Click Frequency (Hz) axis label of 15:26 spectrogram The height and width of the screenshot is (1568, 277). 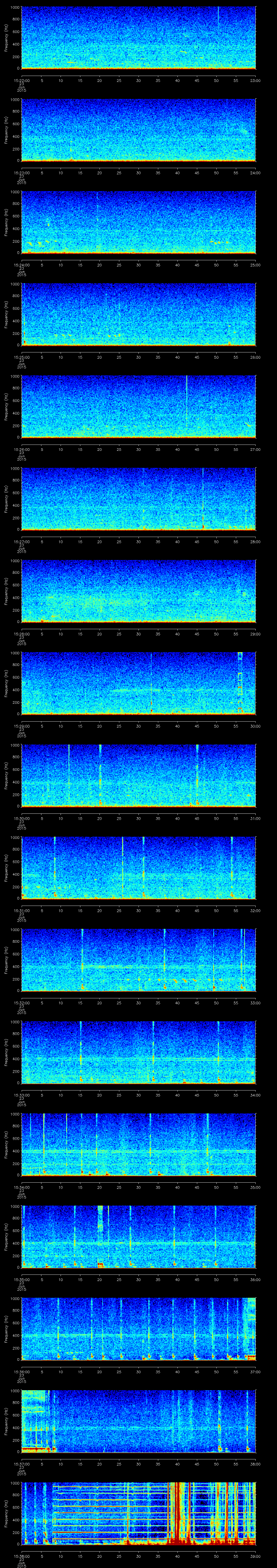click(x=6, y=407)
